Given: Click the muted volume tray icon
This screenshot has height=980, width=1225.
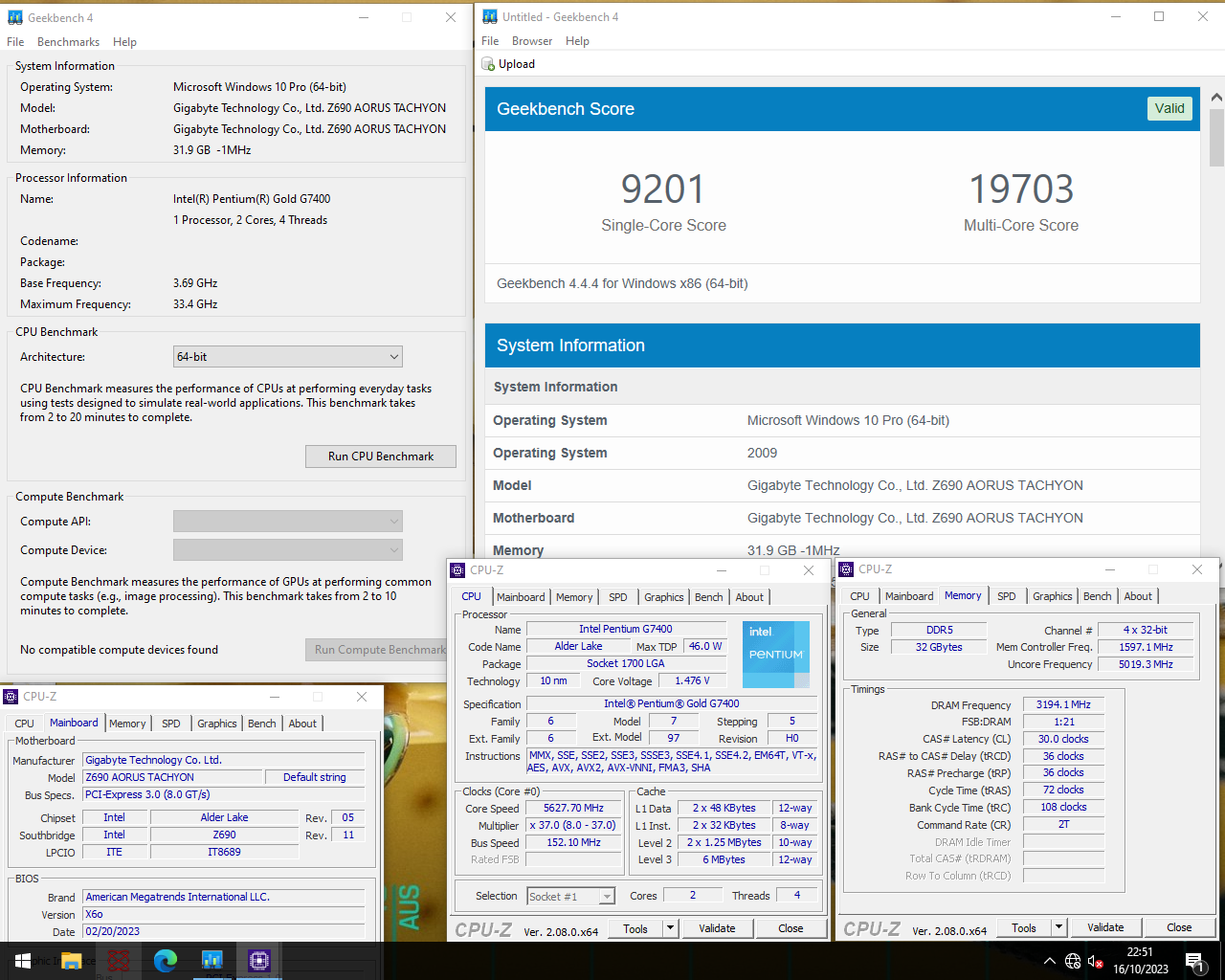Looking at the screenshot, I should [x=1097, y=962].
